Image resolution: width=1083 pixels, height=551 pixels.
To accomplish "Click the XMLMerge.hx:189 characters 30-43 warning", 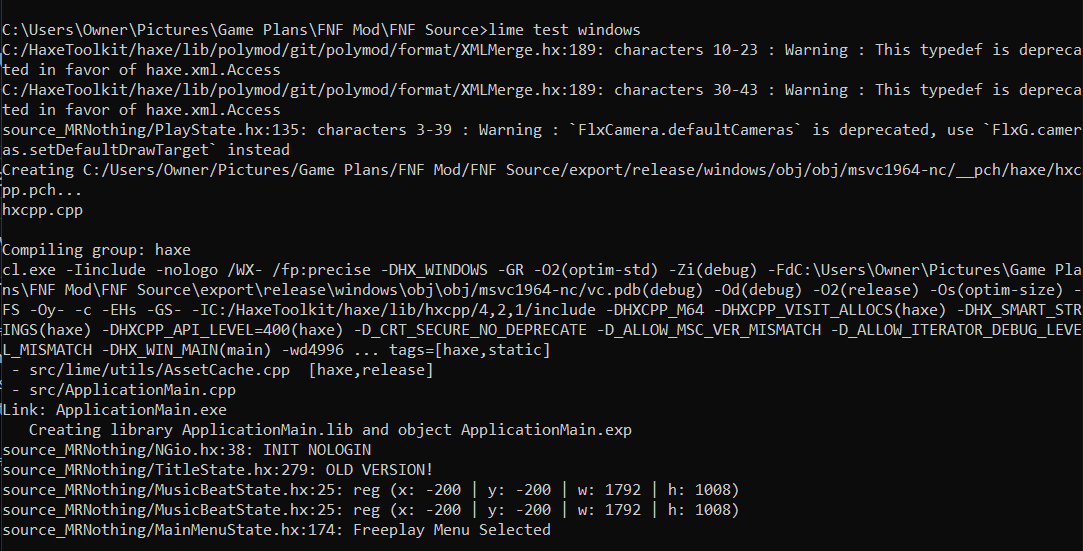I will coord(542,90).
